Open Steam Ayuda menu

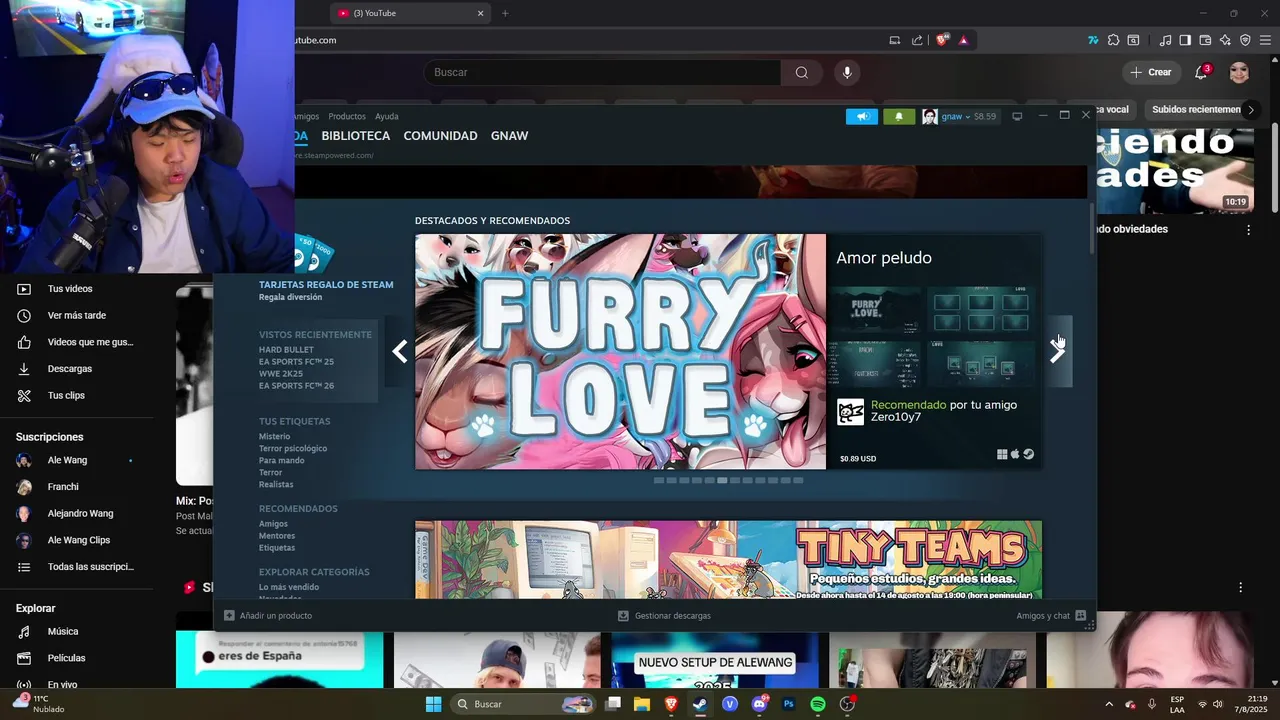point(386,117)
